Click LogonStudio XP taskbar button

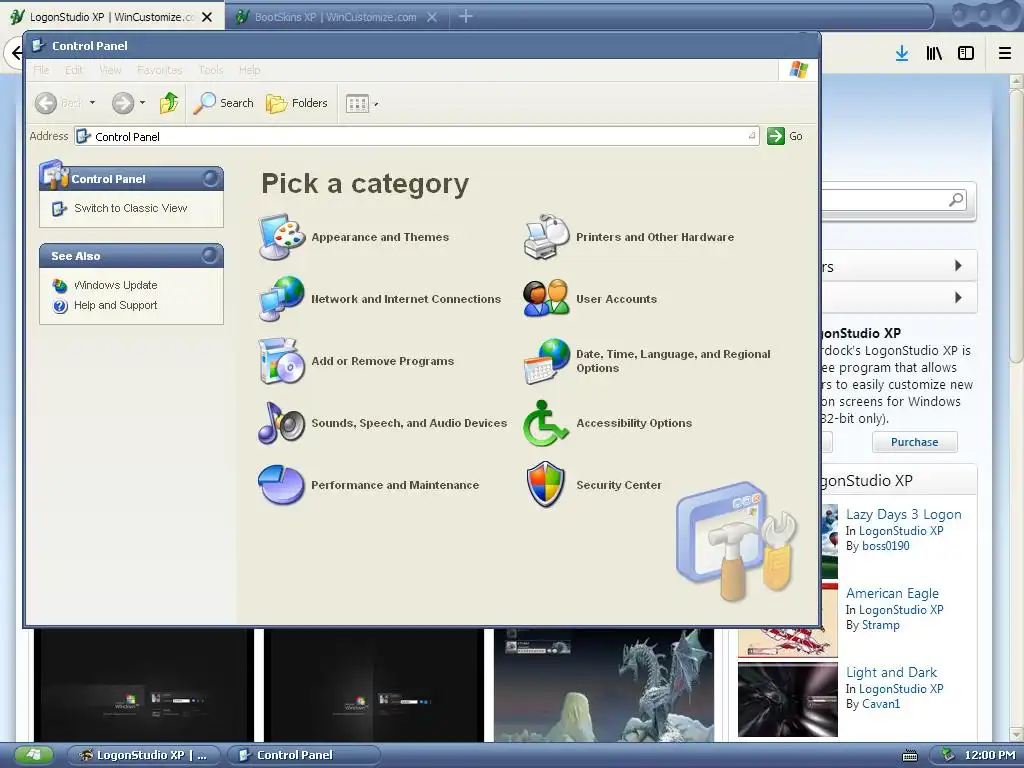(x=144, y=755)
